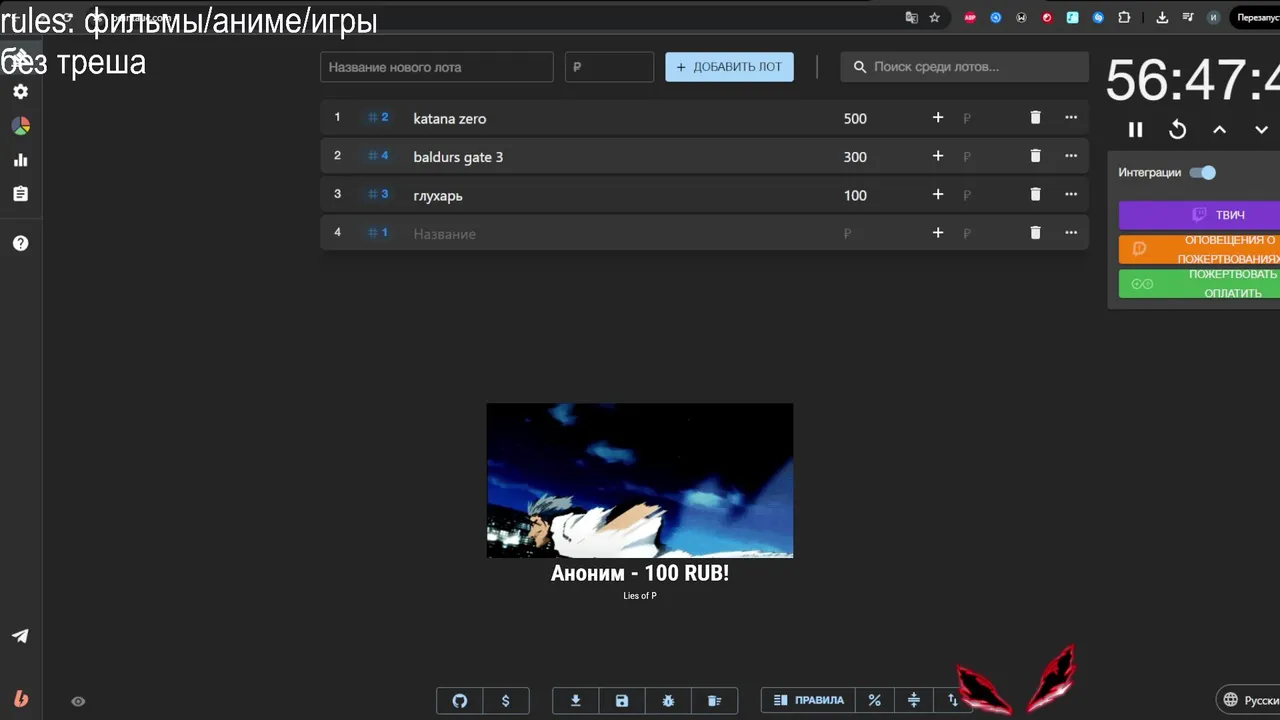Click the anime donation alert thumbnail
The width and height of the screenshot is (1280, 720).
point(640,481)
